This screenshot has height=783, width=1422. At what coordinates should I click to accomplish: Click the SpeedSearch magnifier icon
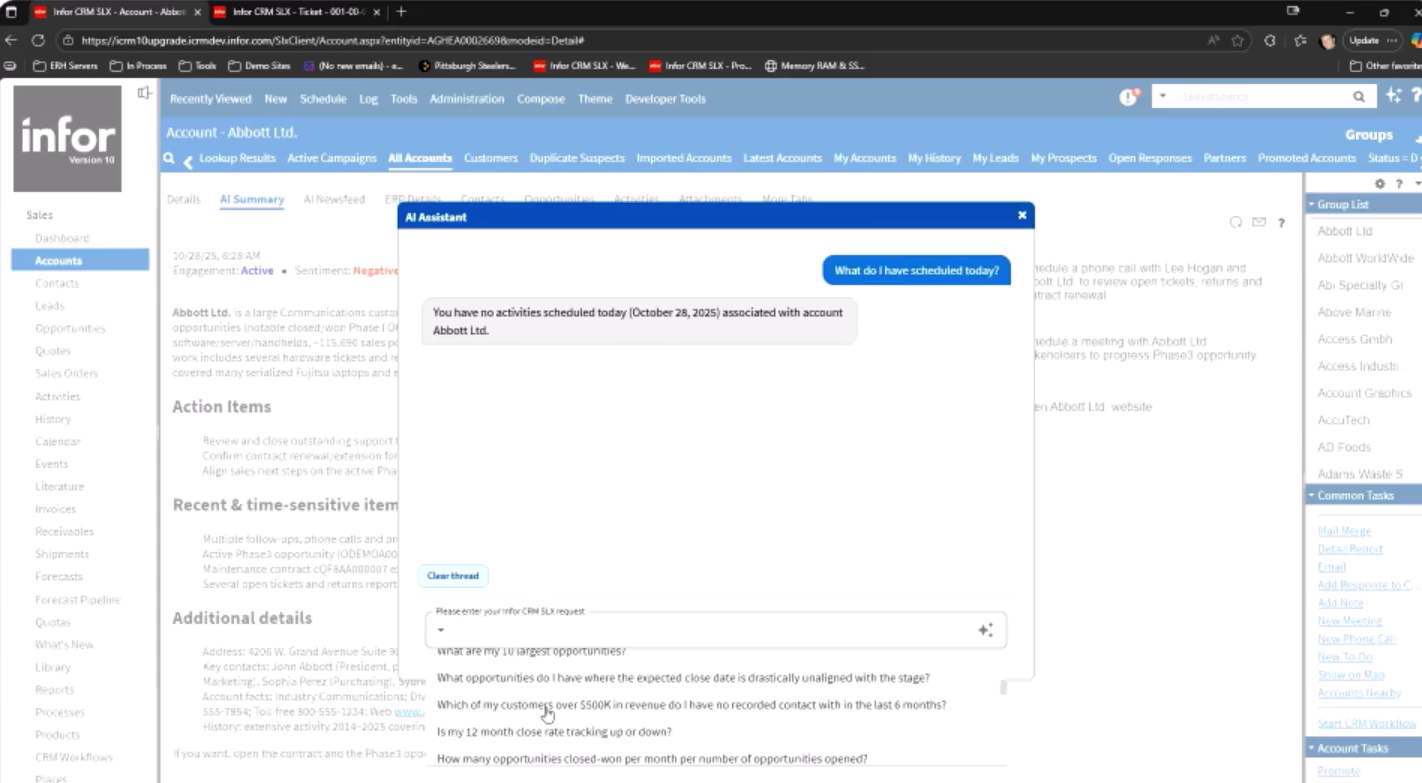(1359, 97)
